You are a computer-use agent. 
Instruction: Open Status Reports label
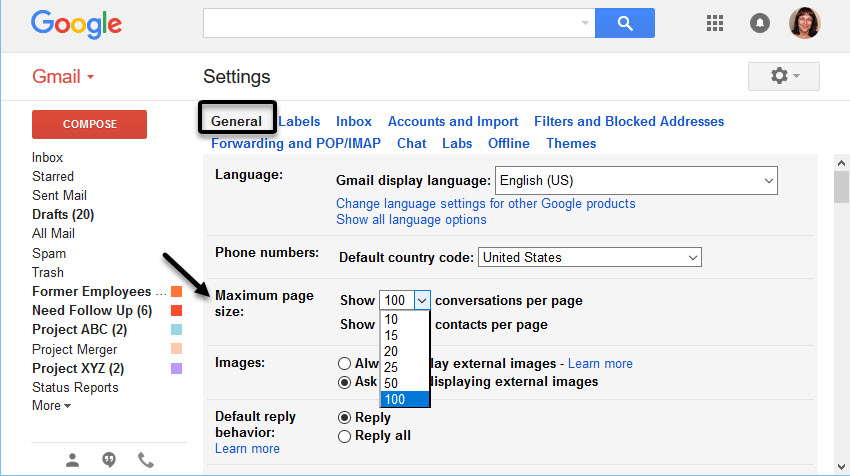click(x=75, y=387)
